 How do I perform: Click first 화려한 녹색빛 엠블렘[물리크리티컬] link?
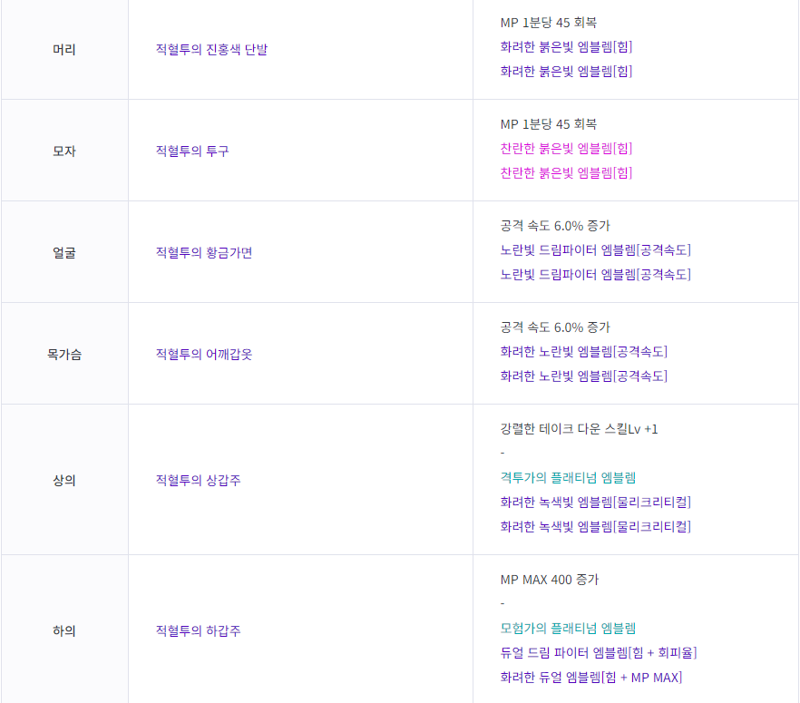tap(595, 503)
